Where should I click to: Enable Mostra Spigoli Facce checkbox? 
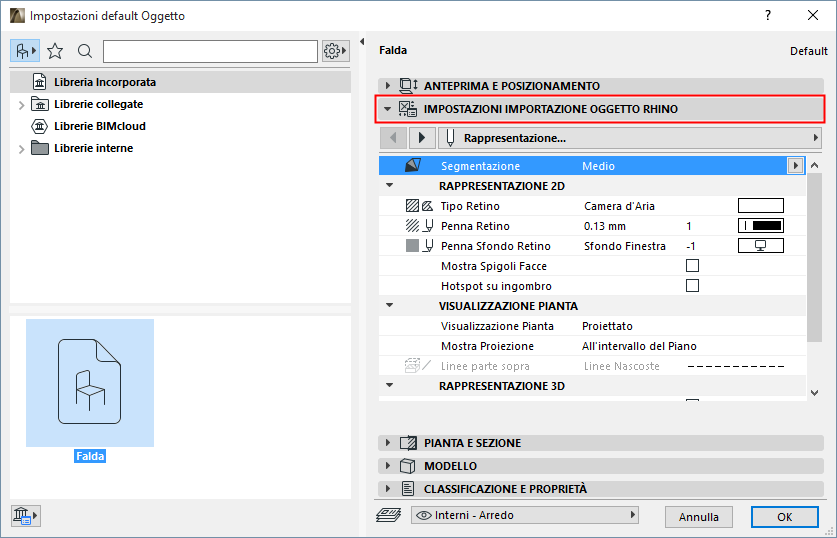point(692,266)
